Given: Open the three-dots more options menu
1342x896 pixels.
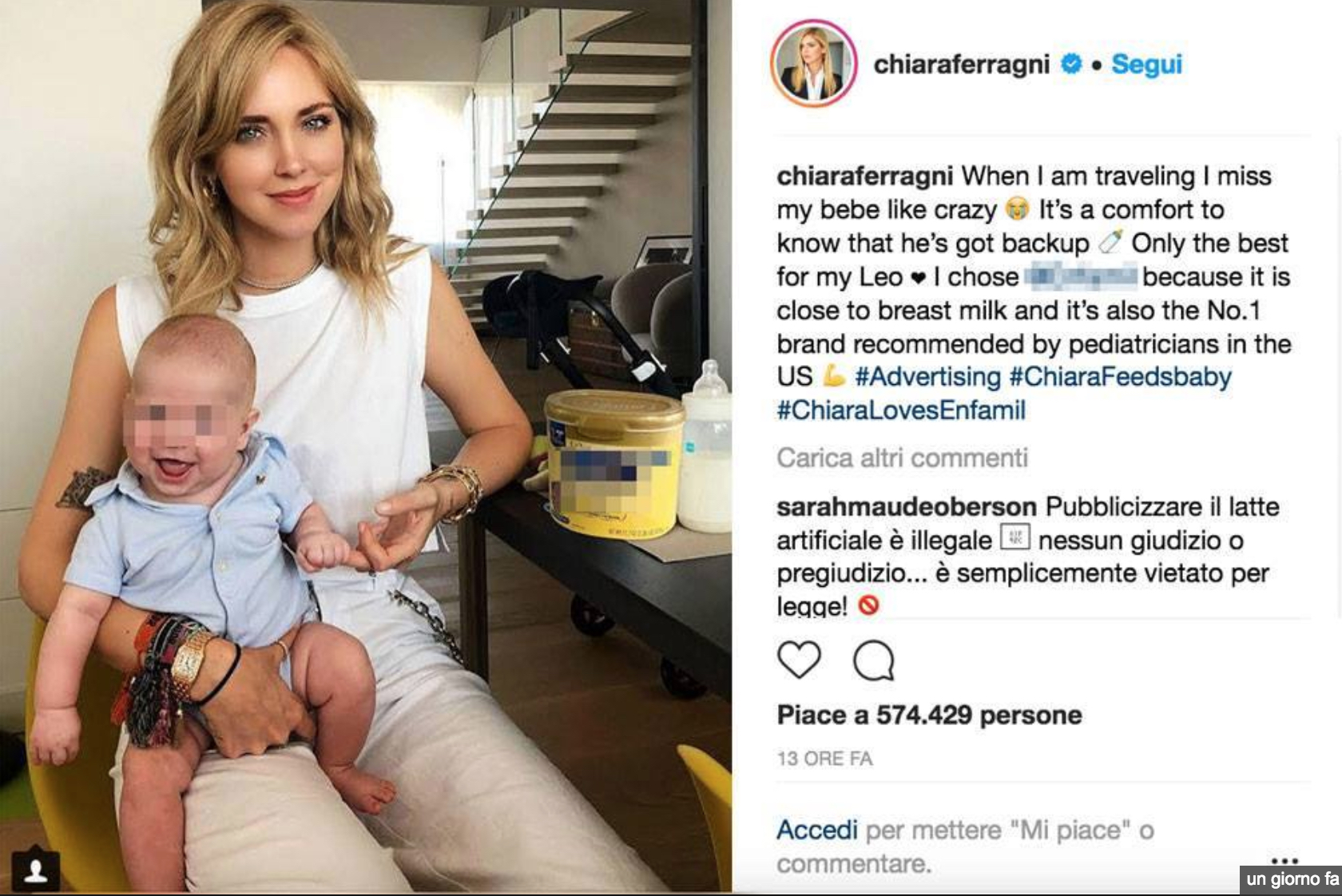Looking at the screenshot, I should [x=1284, y=860].
